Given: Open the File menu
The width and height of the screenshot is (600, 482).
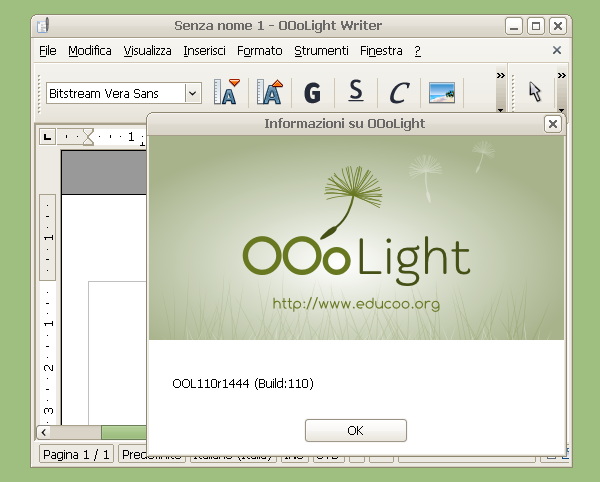Looking at the screenshot, I should point(48,50).
